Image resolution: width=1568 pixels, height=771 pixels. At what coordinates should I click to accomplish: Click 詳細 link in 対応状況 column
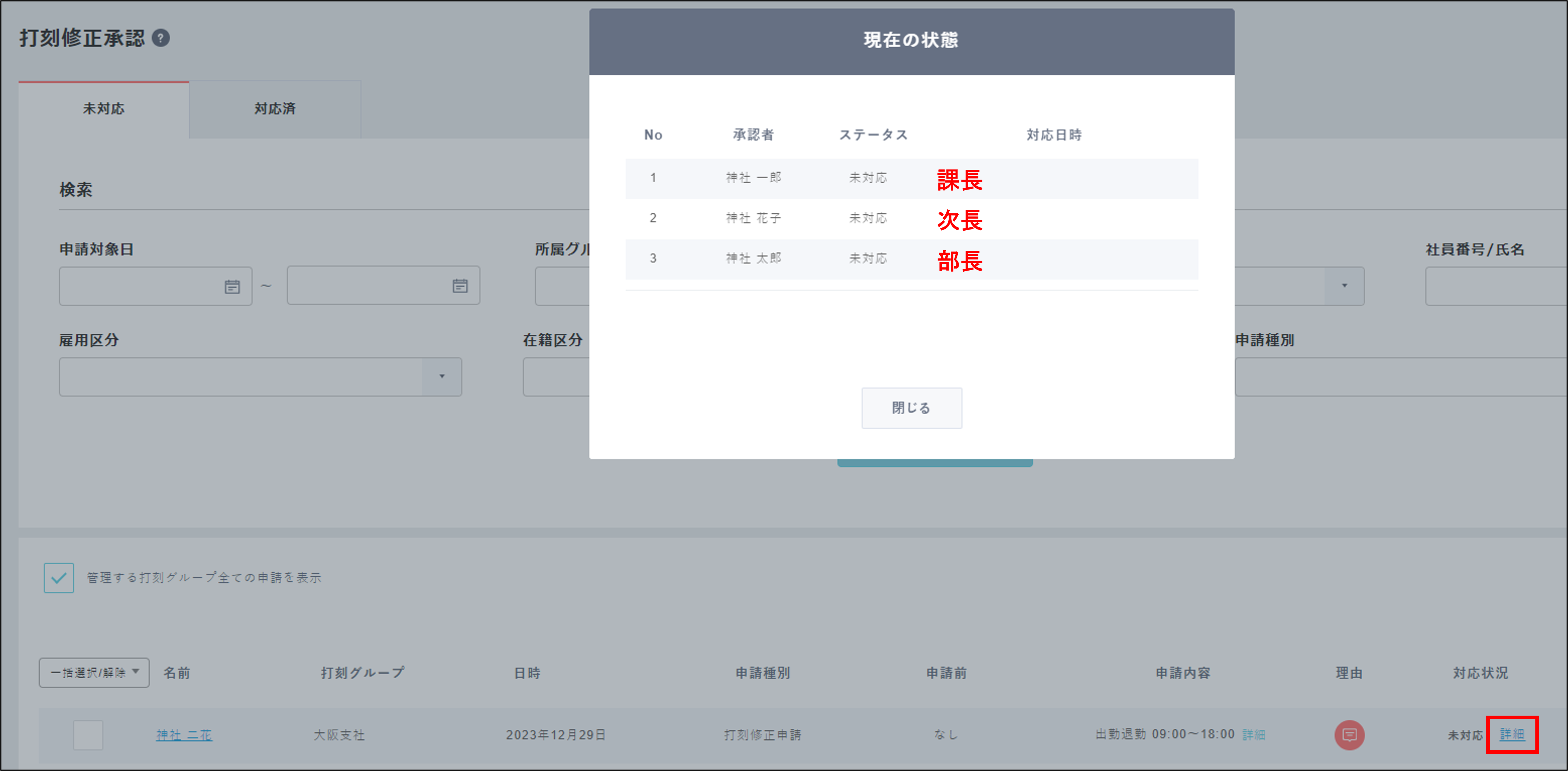click(1512, 734)
